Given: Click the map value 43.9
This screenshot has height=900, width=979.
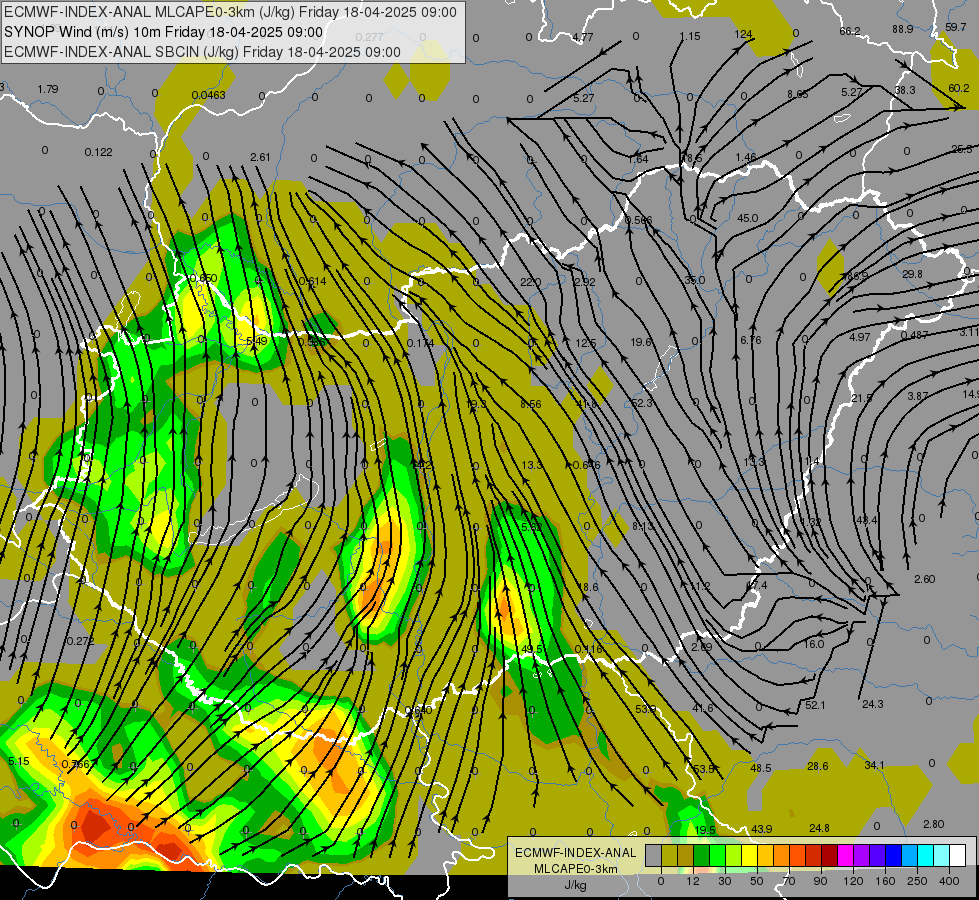Looking at the screenshot, I should point(762,829).
